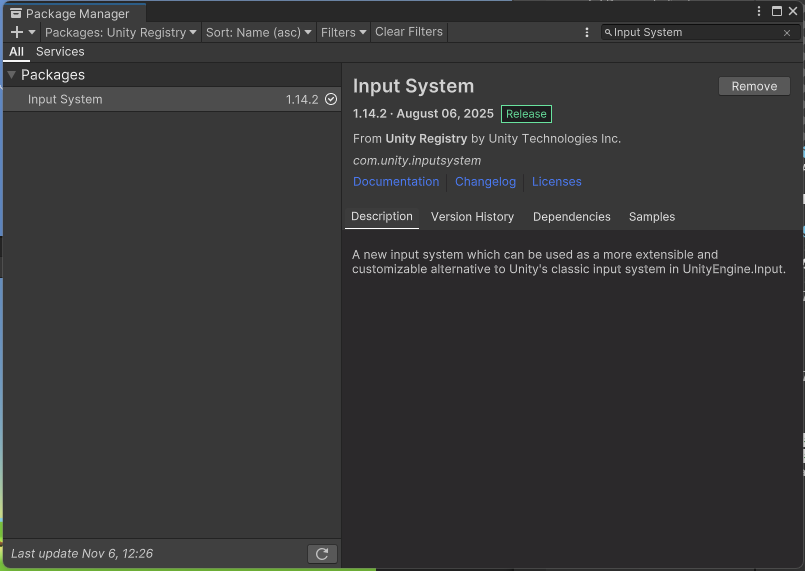Click the refresh package list icon
This screenshot has height=571, width=805.
[322, 554]
